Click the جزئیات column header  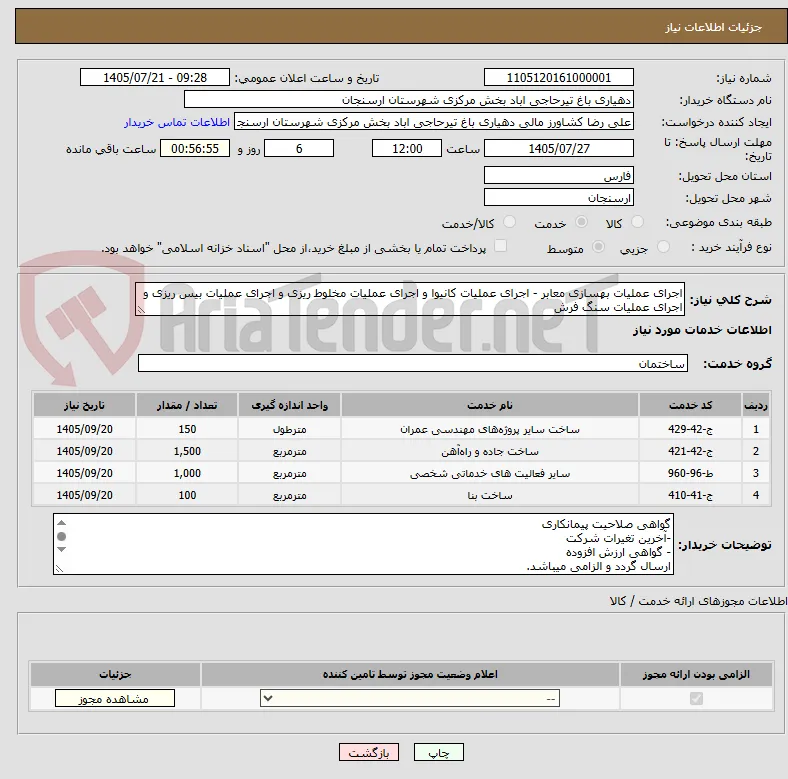pyautogui.click(x=115, y=674)
